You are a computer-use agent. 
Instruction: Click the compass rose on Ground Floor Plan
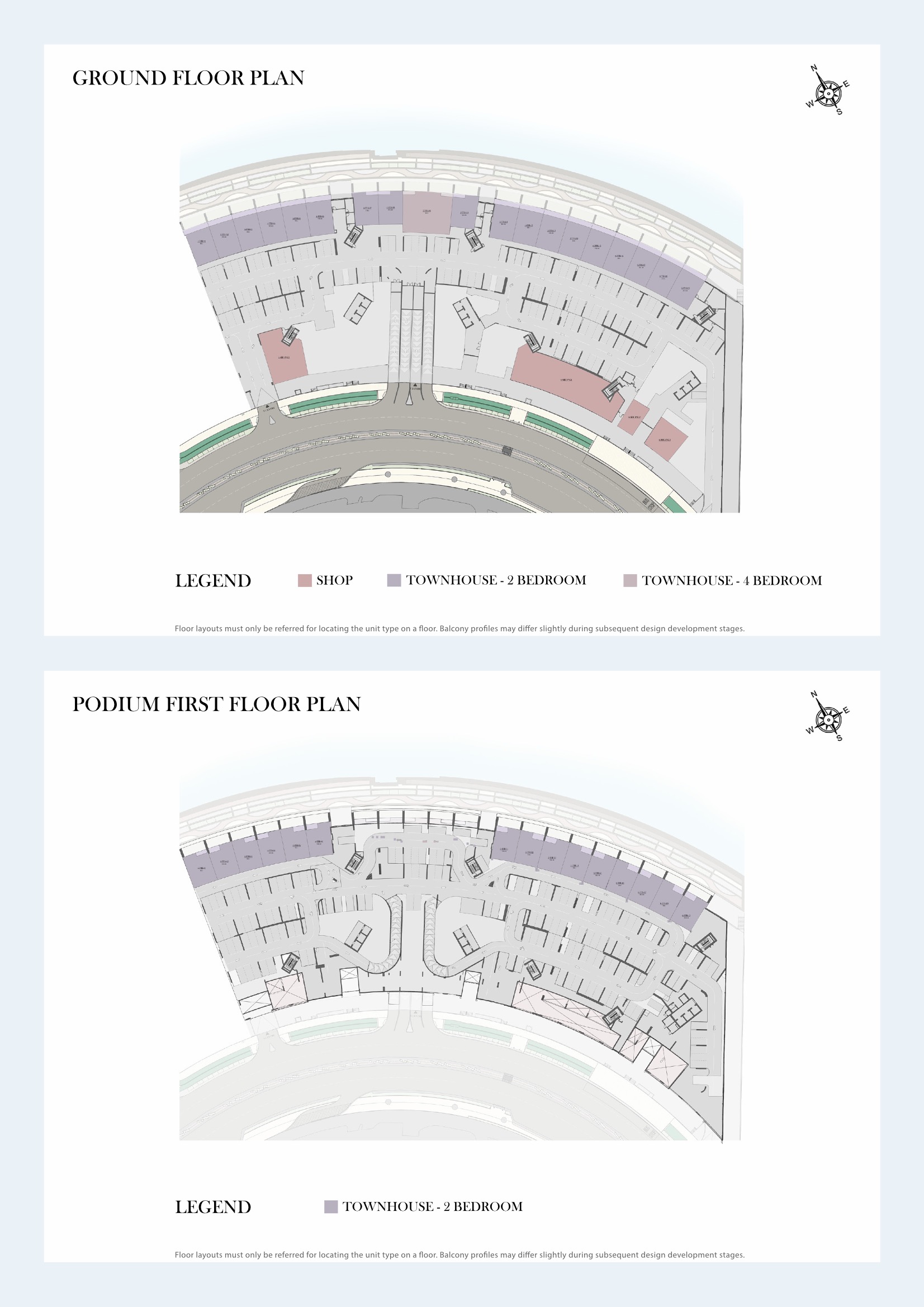828,91
